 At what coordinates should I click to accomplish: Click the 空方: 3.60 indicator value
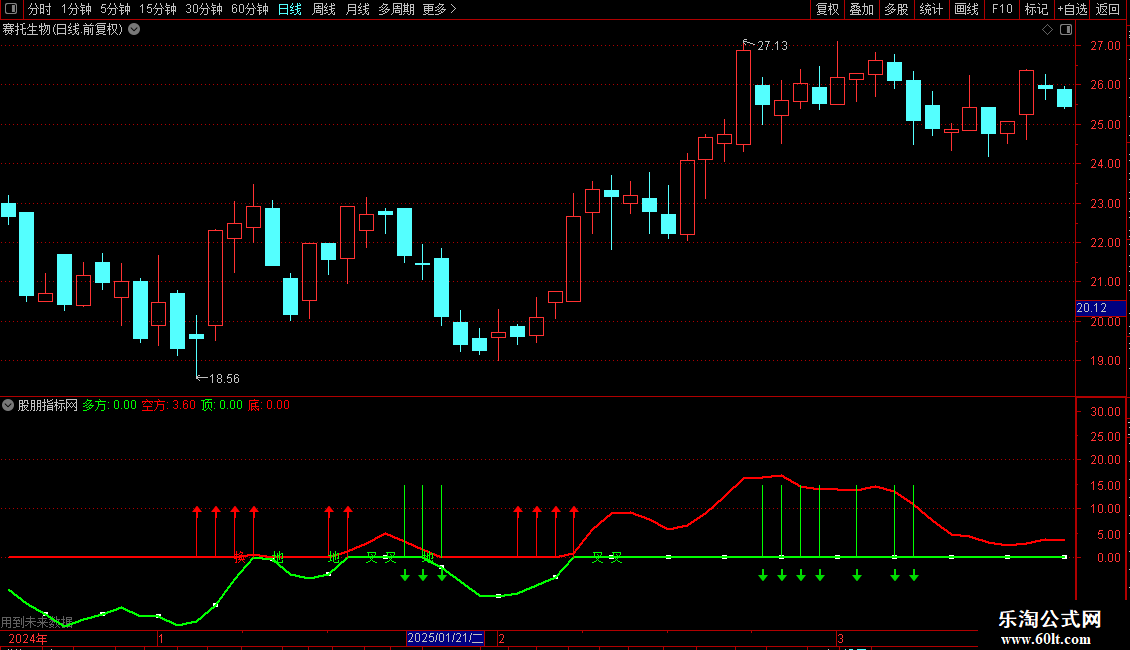[x=169, y=405]
